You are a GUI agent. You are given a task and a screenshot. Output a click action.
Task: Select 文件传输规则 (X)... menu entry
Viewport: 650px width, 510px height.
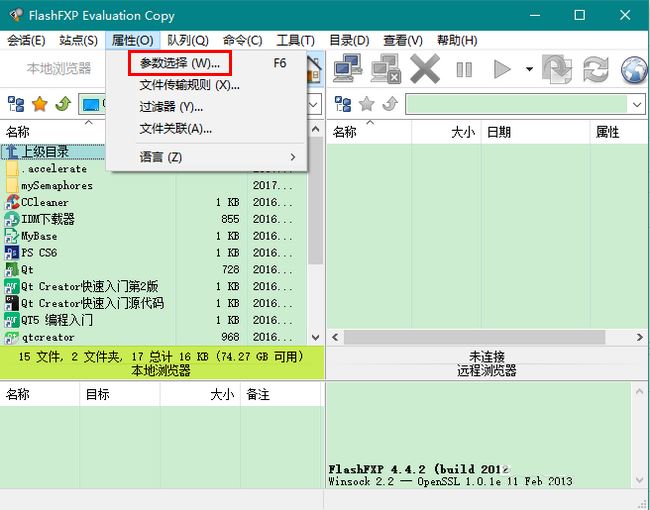tap(189, 85)
